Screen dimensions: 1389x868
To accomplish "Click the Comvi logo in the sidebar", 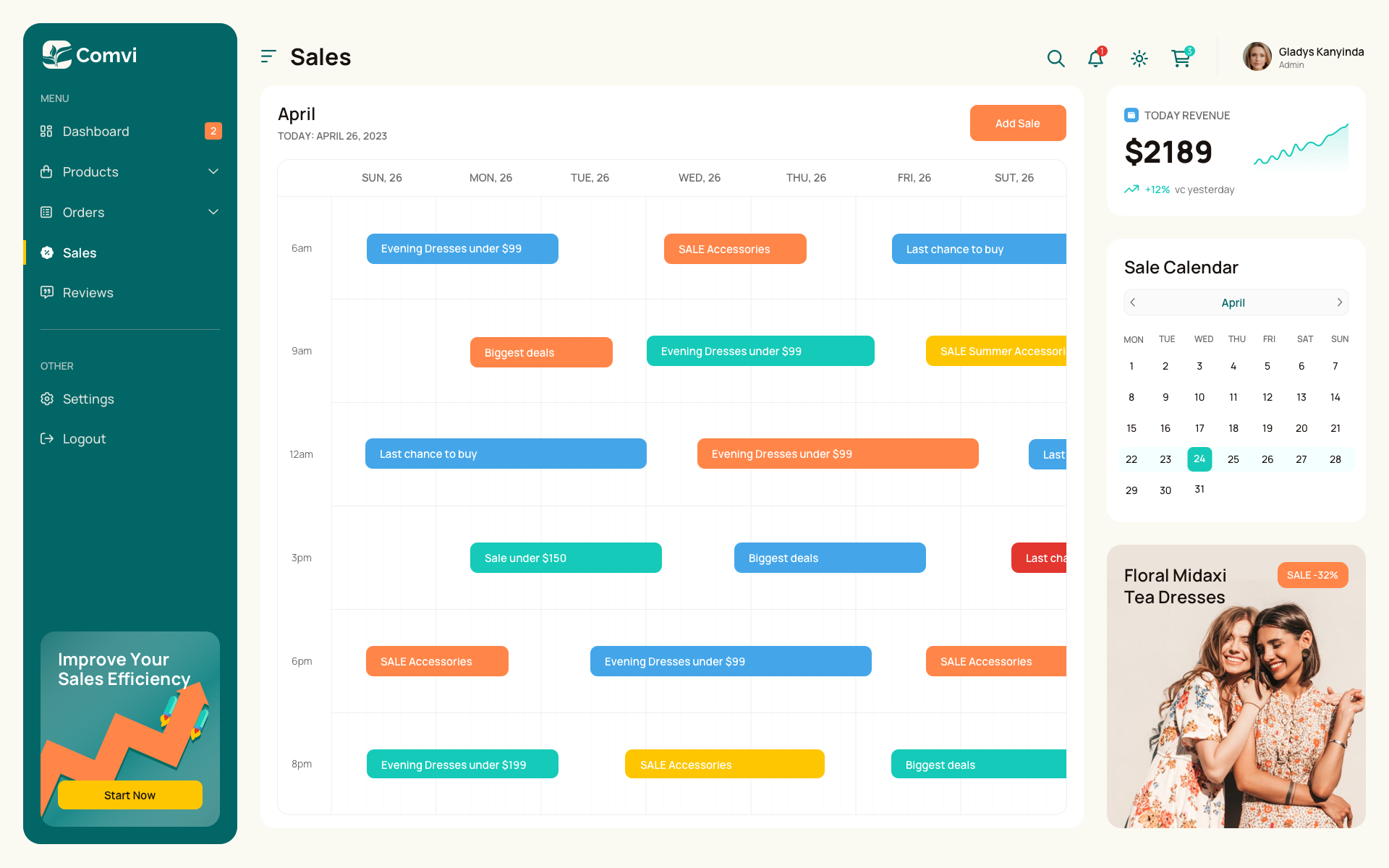I will pyautogui.click(x=88, y=55).
